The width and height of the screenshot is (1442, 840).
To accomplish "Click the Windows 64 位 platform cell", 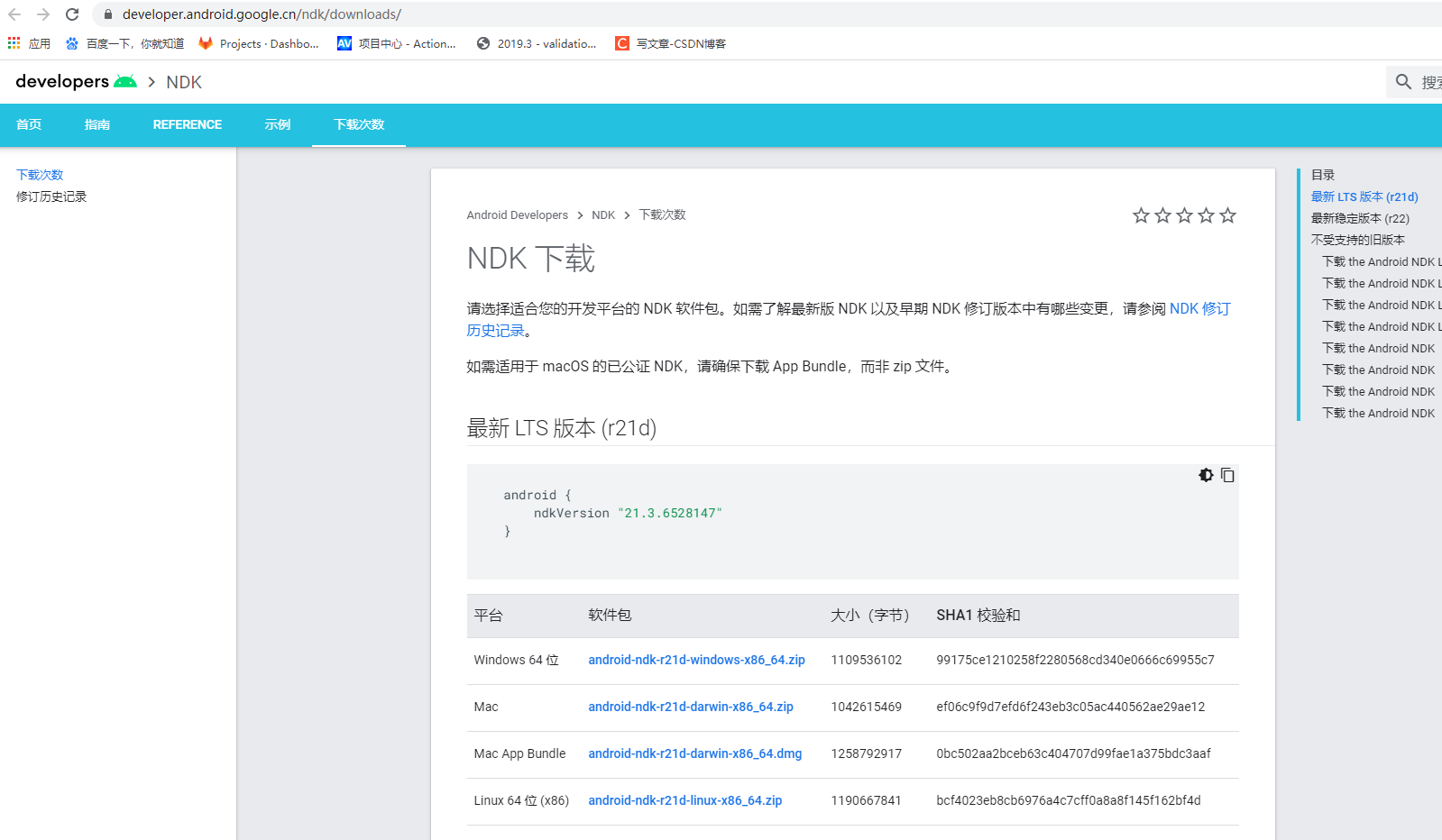I will point(517,661).
